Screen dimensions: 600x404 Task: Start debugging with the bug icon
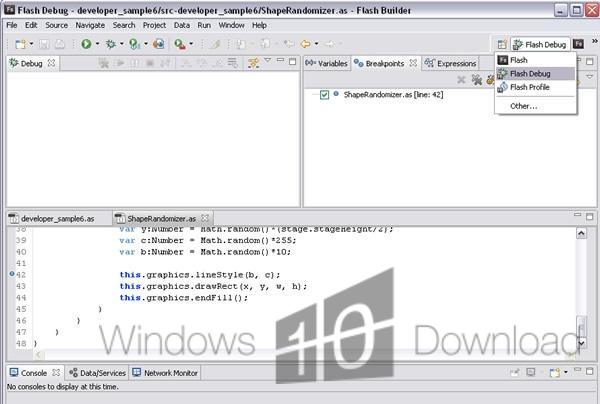(x=111, y=44)
